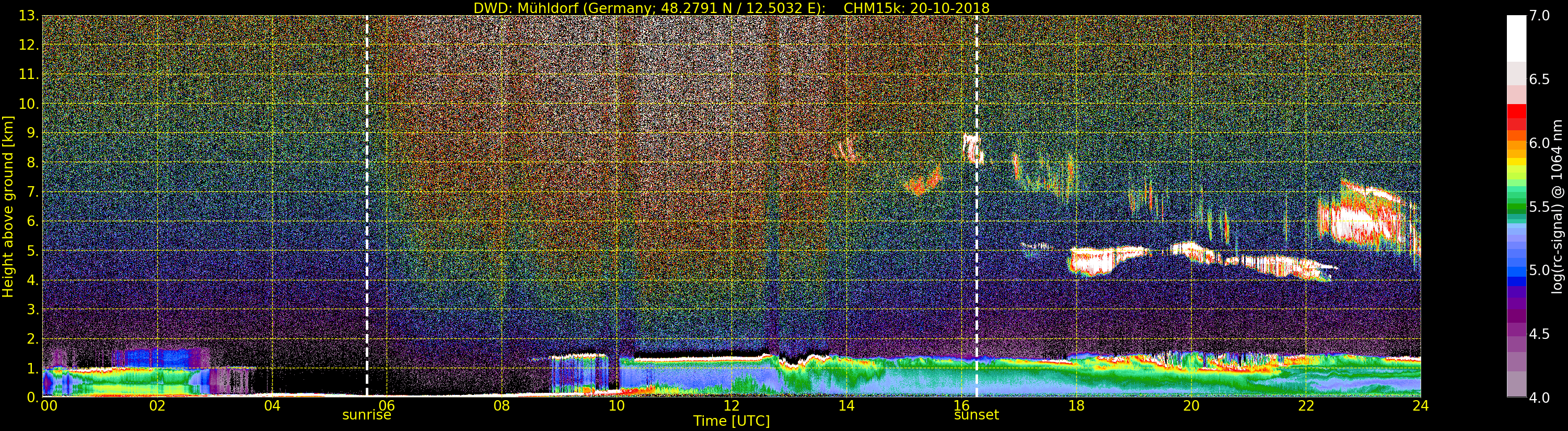The height and width of the screenshot is (431, 1568).
Task: Click the '0.' height axis tick label
Action: [32, 397]
